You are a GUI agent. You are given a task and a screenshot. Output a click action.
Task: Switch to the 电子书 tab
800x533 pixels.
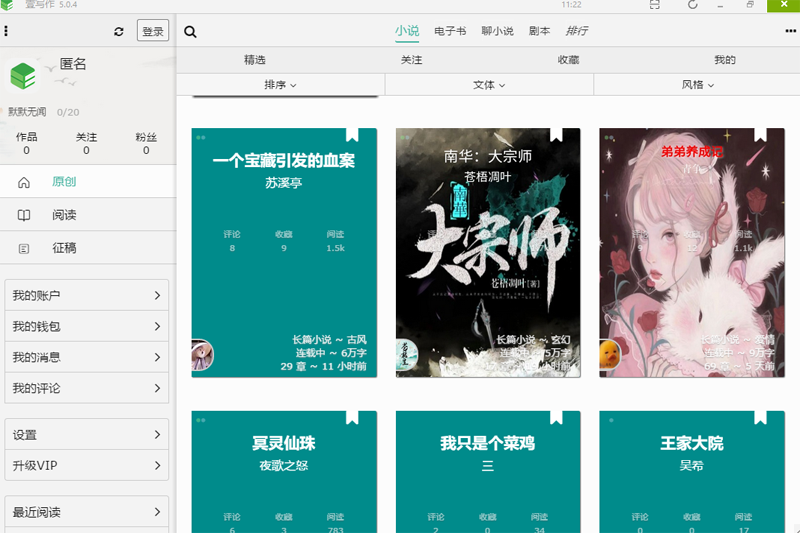(450, 31)
